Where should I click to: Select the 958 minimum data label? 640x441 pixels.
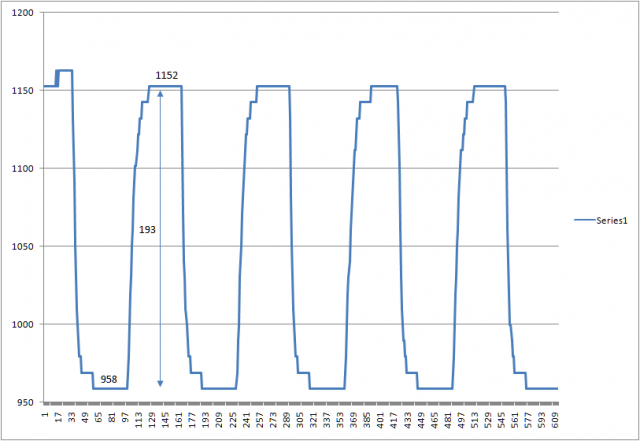point(110,380)
